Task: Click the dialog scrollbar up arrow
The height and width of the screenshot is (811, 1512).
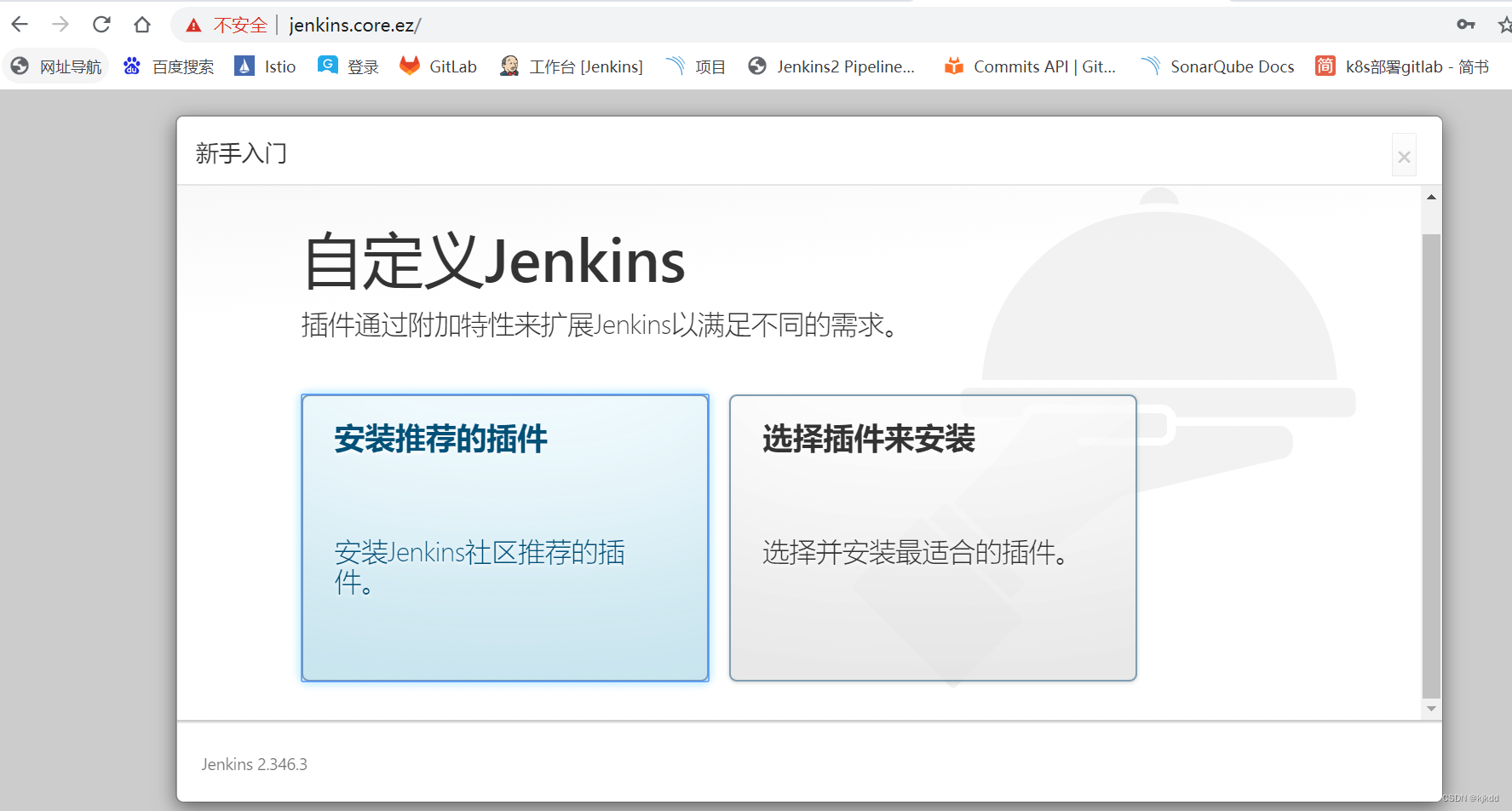Action: pyautogui.click(x=1431, y=197)
